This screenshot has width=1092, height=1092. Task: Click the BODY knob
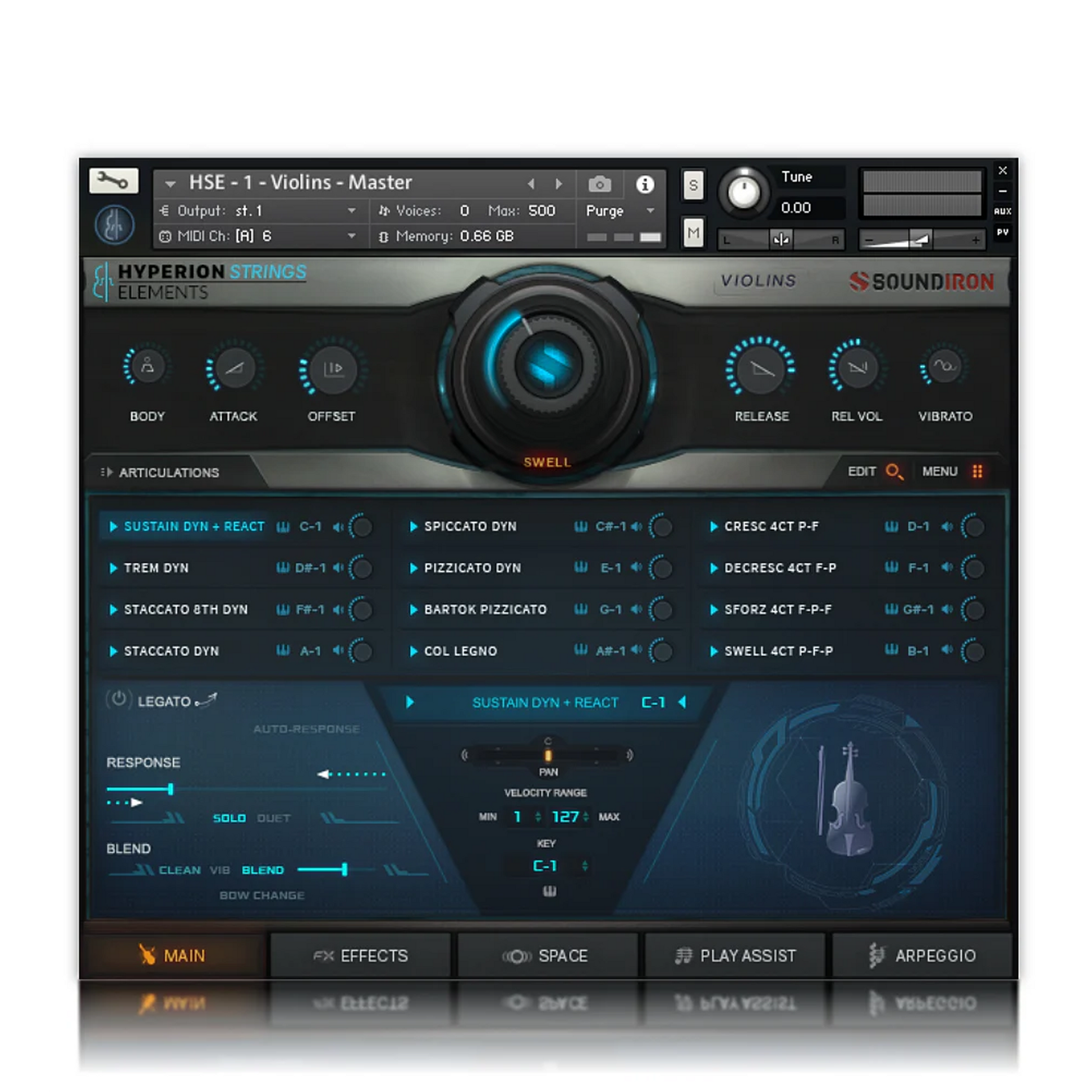click(148, 366)
